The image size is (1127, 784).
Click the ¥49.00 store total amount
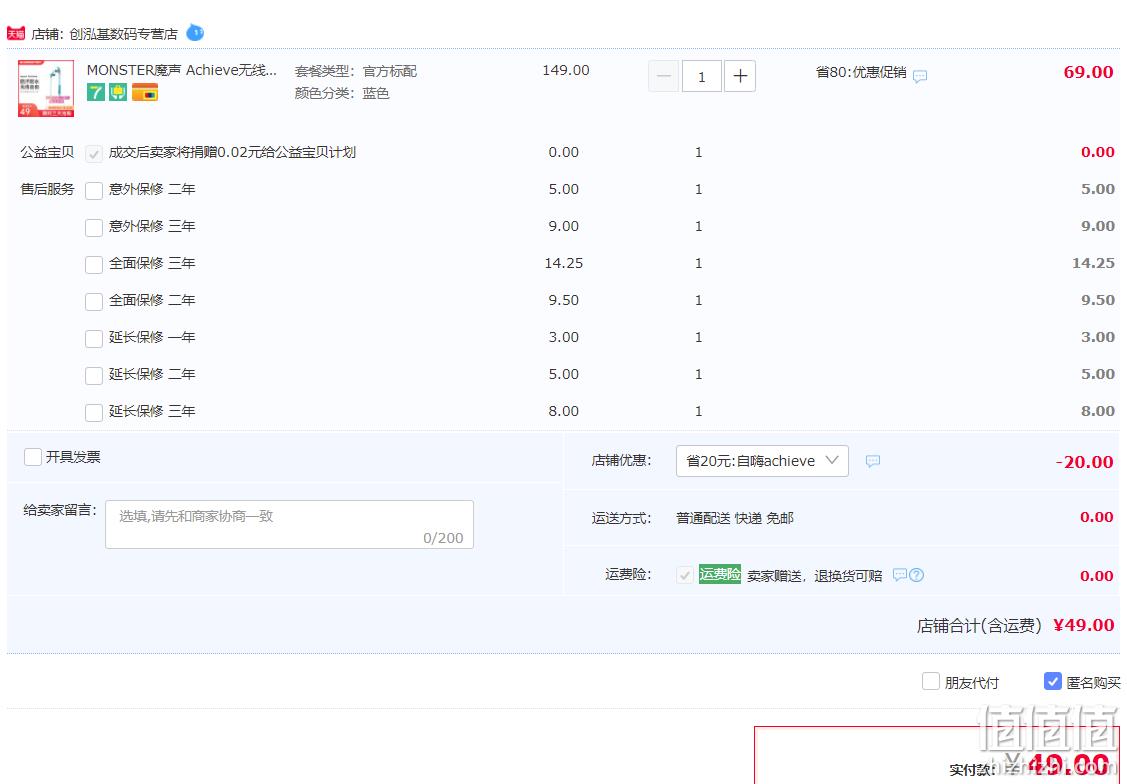tap(1084, 625)
